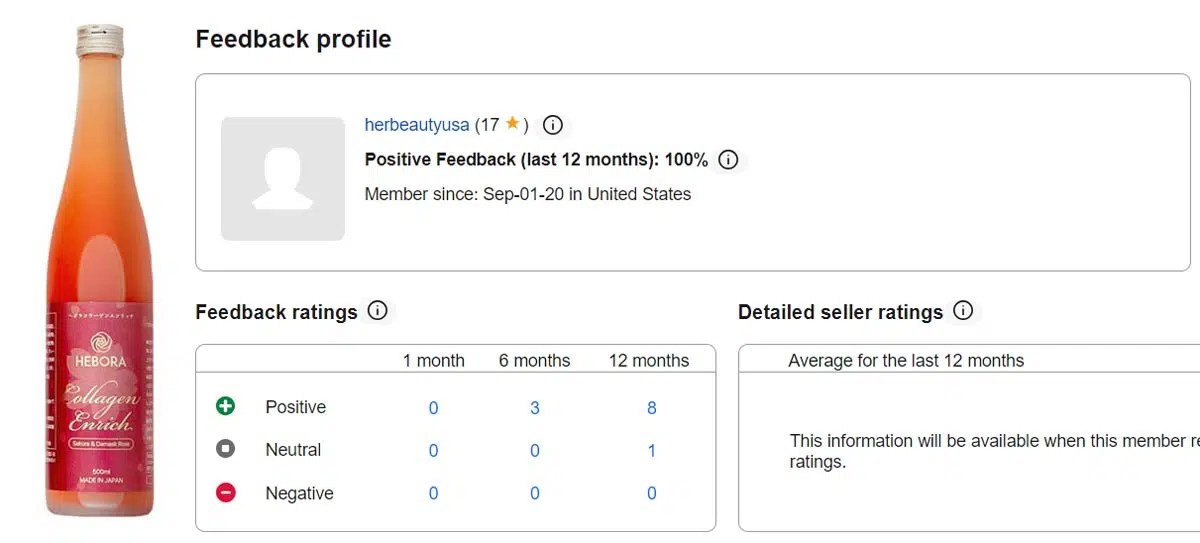
Task: Open Neutral feedback count for 6 months
Action: click(535, 451)
